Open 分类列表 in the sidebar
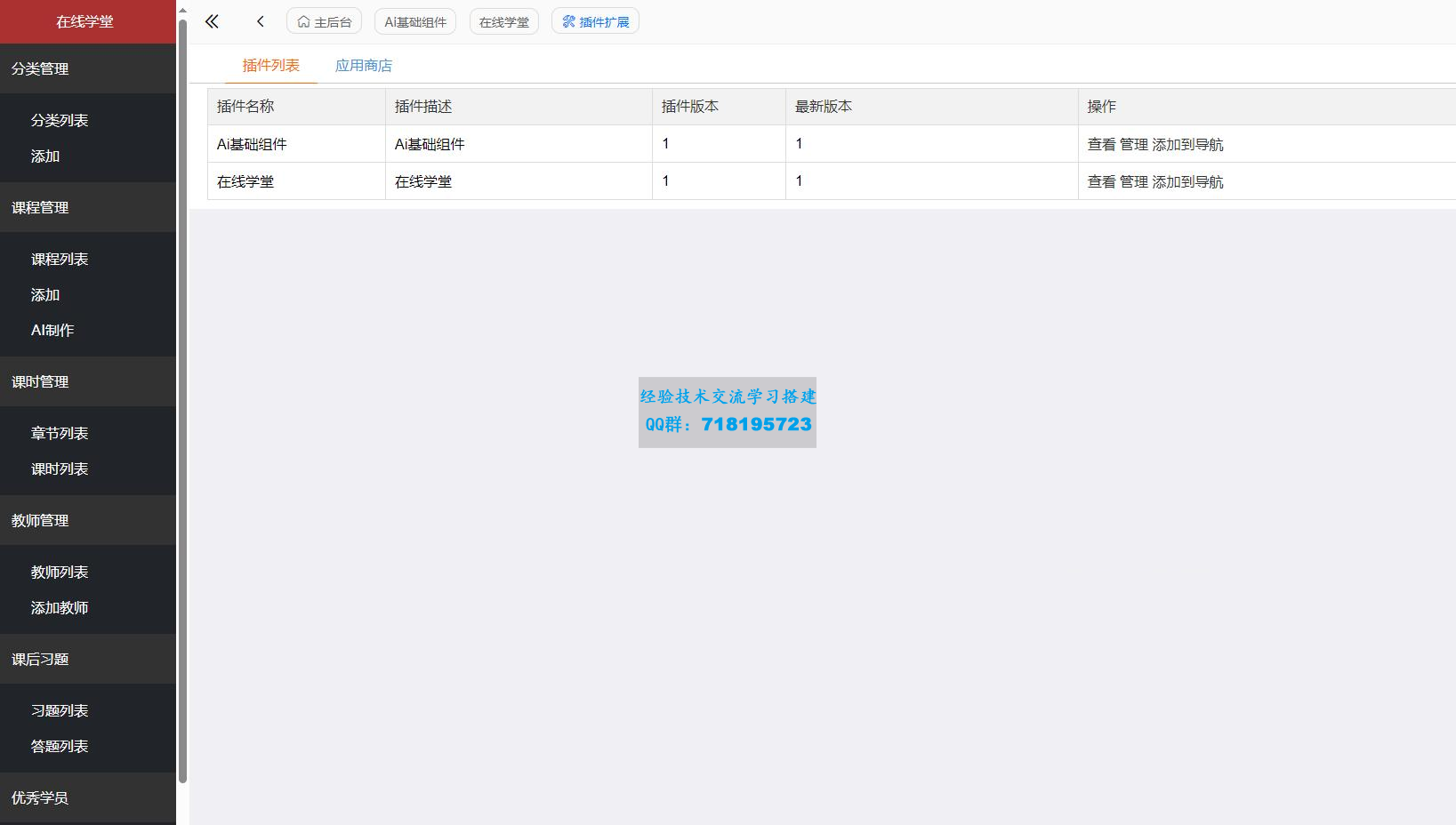 (x=60, y=120)
